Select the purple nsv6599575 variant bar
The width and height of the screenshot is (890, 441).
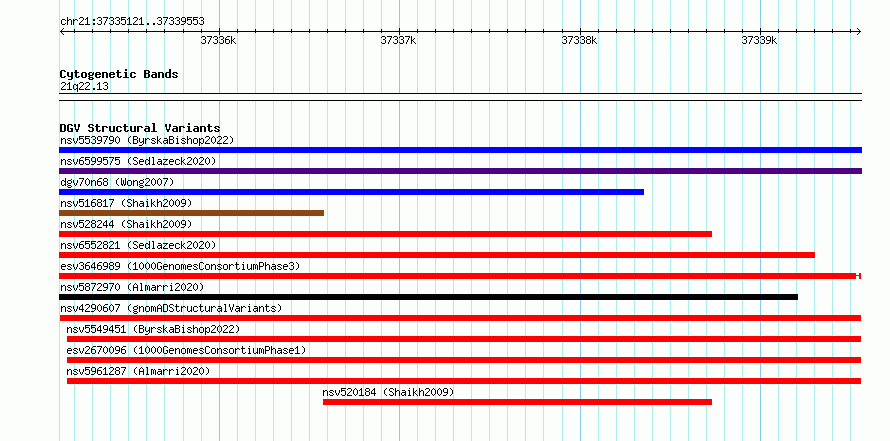point(460,171)
